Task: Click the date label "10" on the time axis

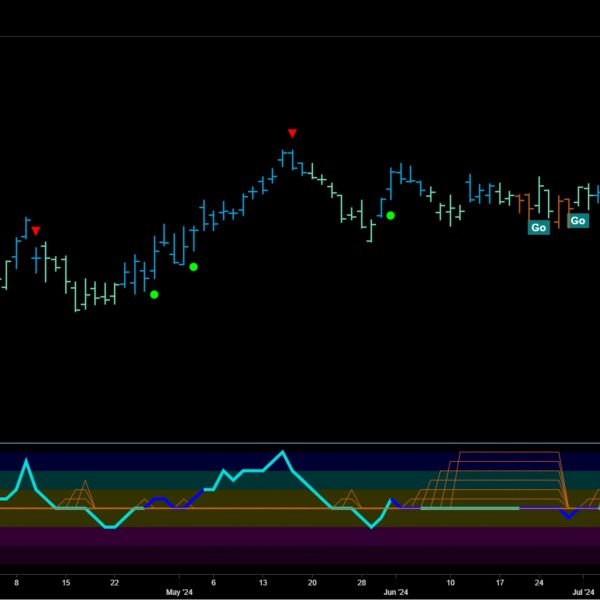Action: click(x=450, y=583)
